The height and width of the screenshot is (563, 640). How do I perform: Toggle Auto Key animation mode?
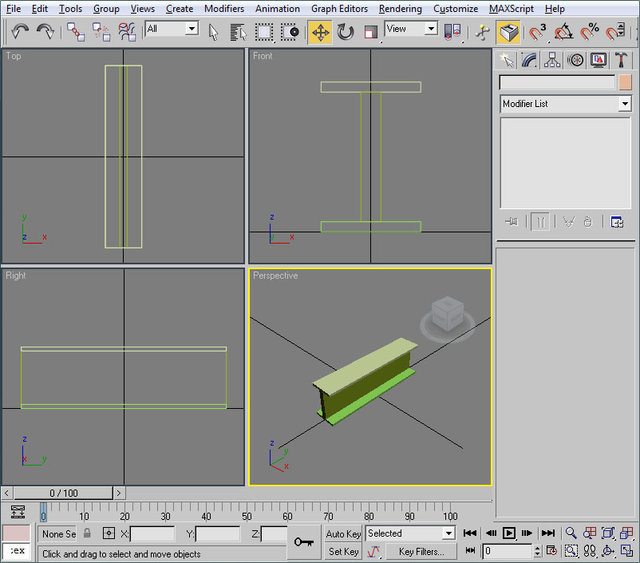tap(343, 534)
